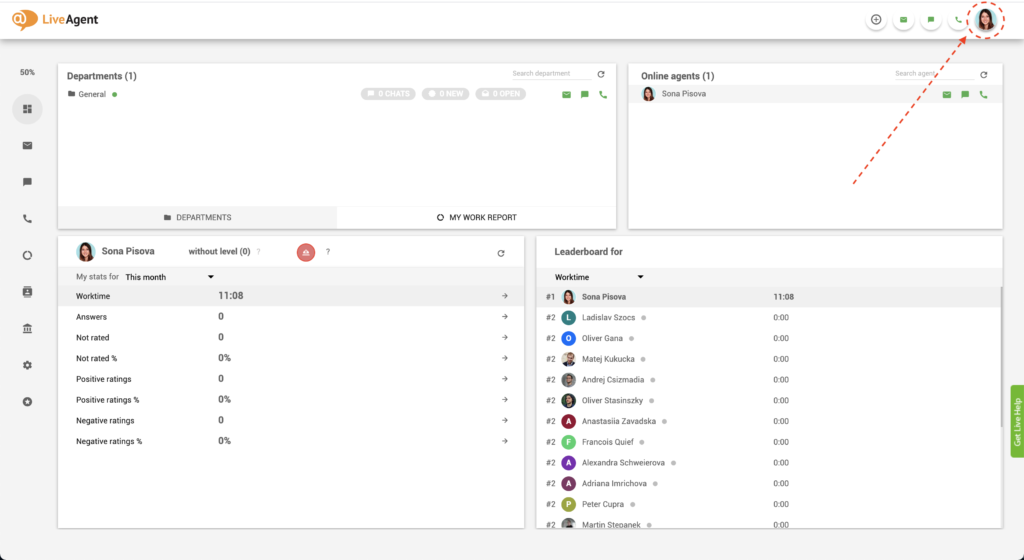
Task: Open Configuration gear icon in left sidebar
Action: pos(27,365)
